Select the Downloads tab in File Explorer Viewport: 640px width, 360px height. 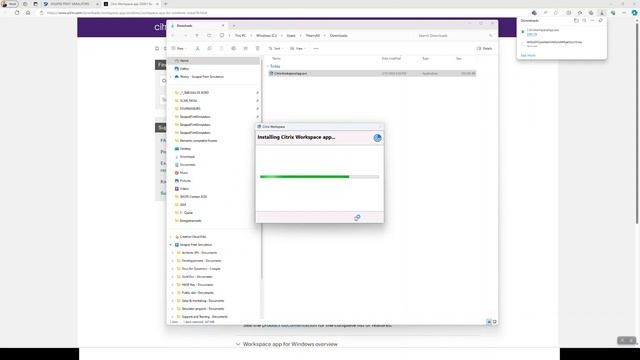(x=198, y=26)
